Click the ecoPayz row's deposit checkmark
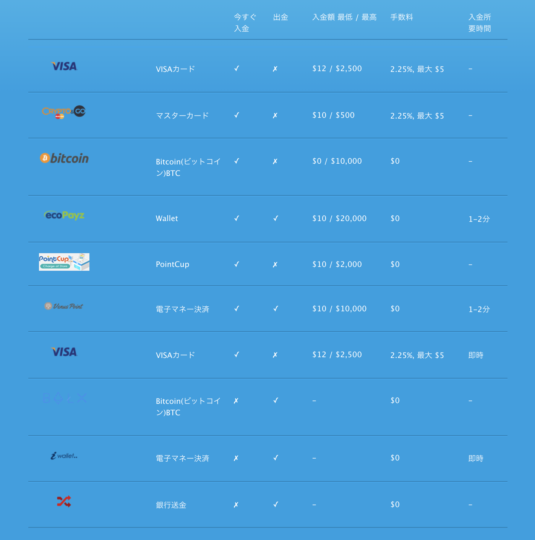Screen dimensions: 535x540 click(x=237, y=218)
